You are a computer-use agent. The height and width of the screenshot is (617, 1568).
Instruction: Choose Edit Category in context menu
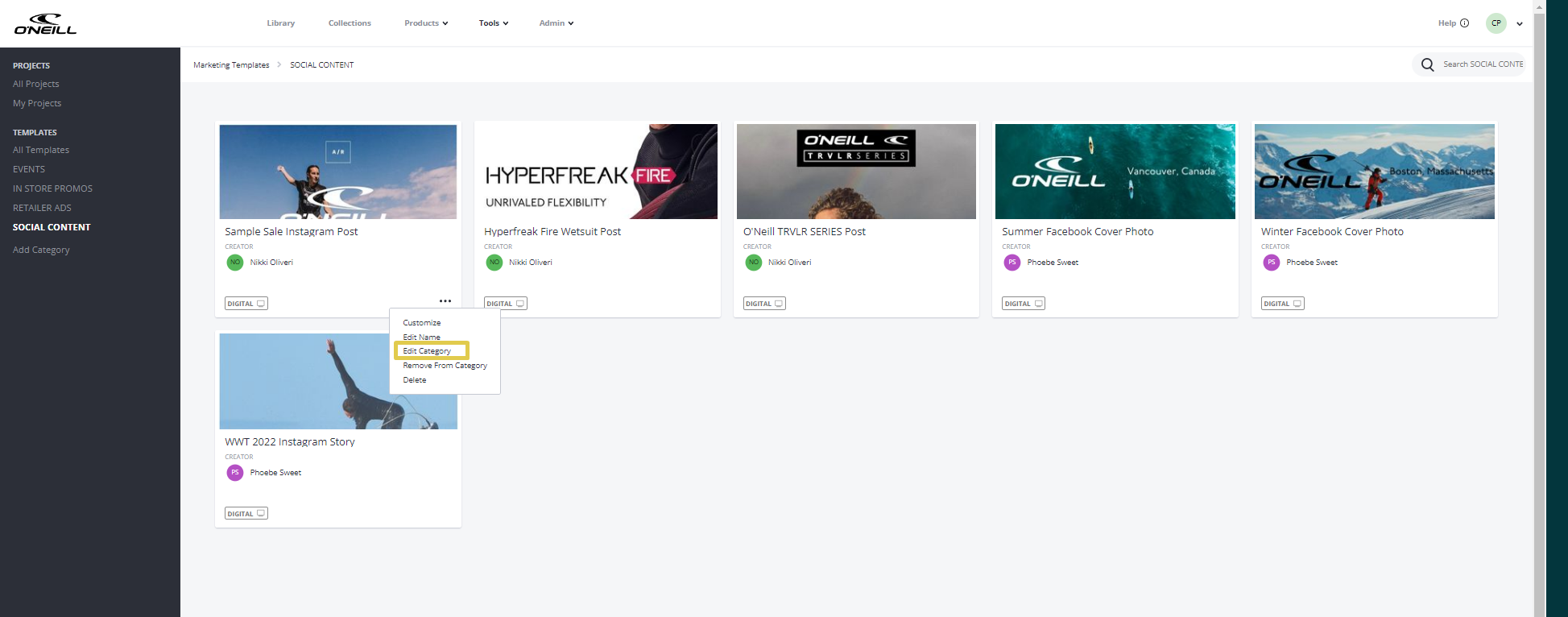[x=427, y=351]
